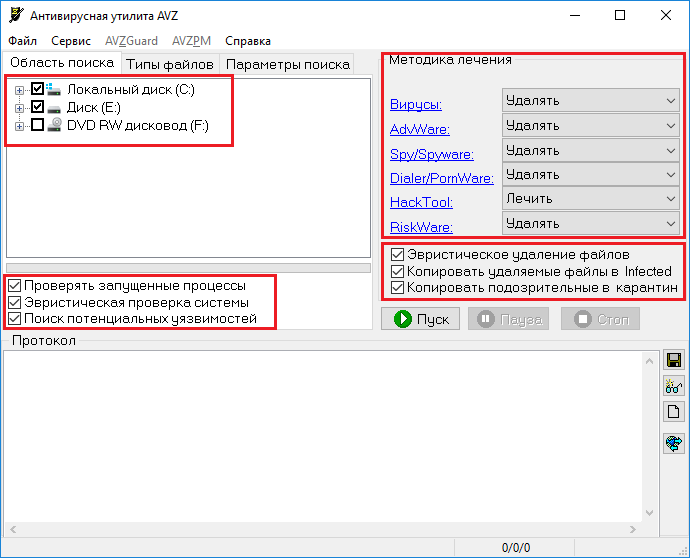This screenshot has width=690, height=558.
Task: Click Local disk (C:) drive icon
Action: pyautogui.click(x=54, y=89)
